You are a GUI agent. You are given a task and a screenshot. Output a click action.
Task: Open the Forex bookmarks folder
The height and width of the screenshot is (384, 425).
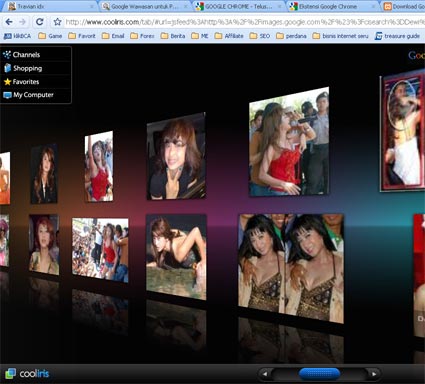pos(142,36)
